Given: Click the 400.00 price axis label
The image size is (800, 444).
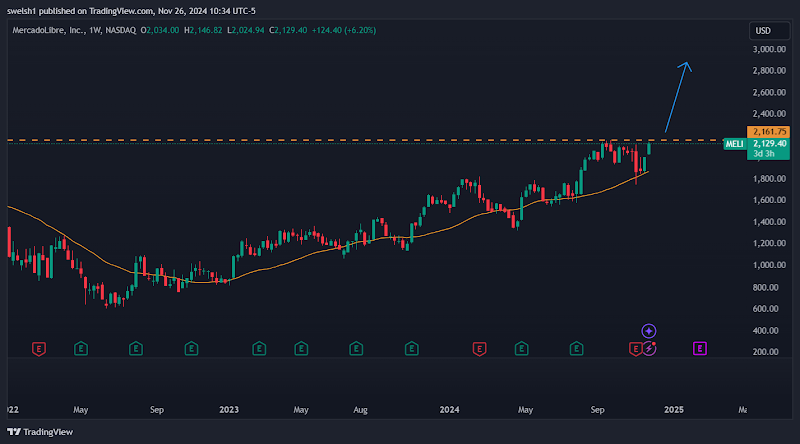Looking at the screenshot, I should (766, 331).
